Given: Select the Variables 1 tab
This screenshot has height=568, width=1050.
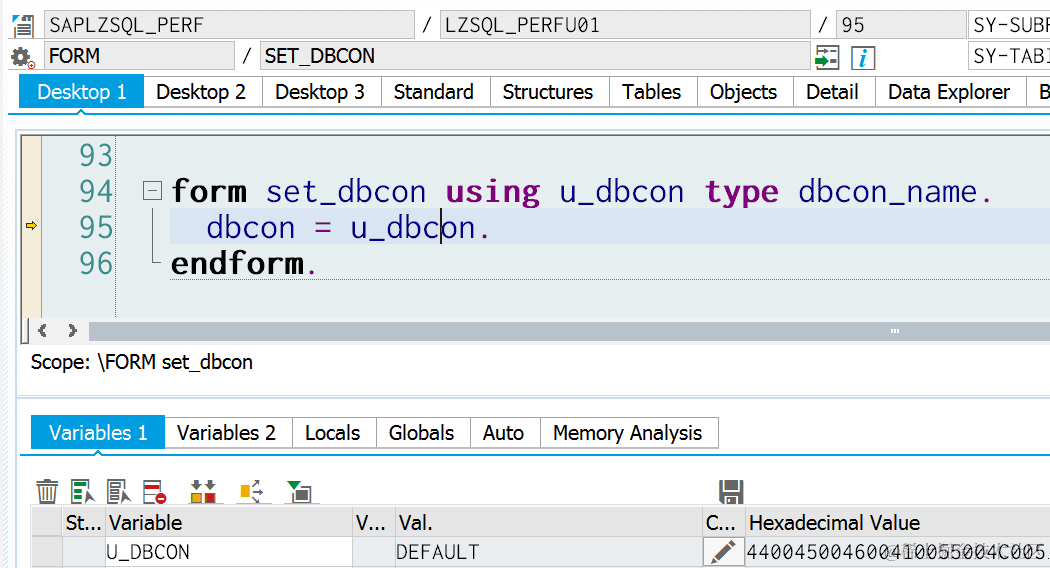Looking at the screenshot, I should point(98,433).
